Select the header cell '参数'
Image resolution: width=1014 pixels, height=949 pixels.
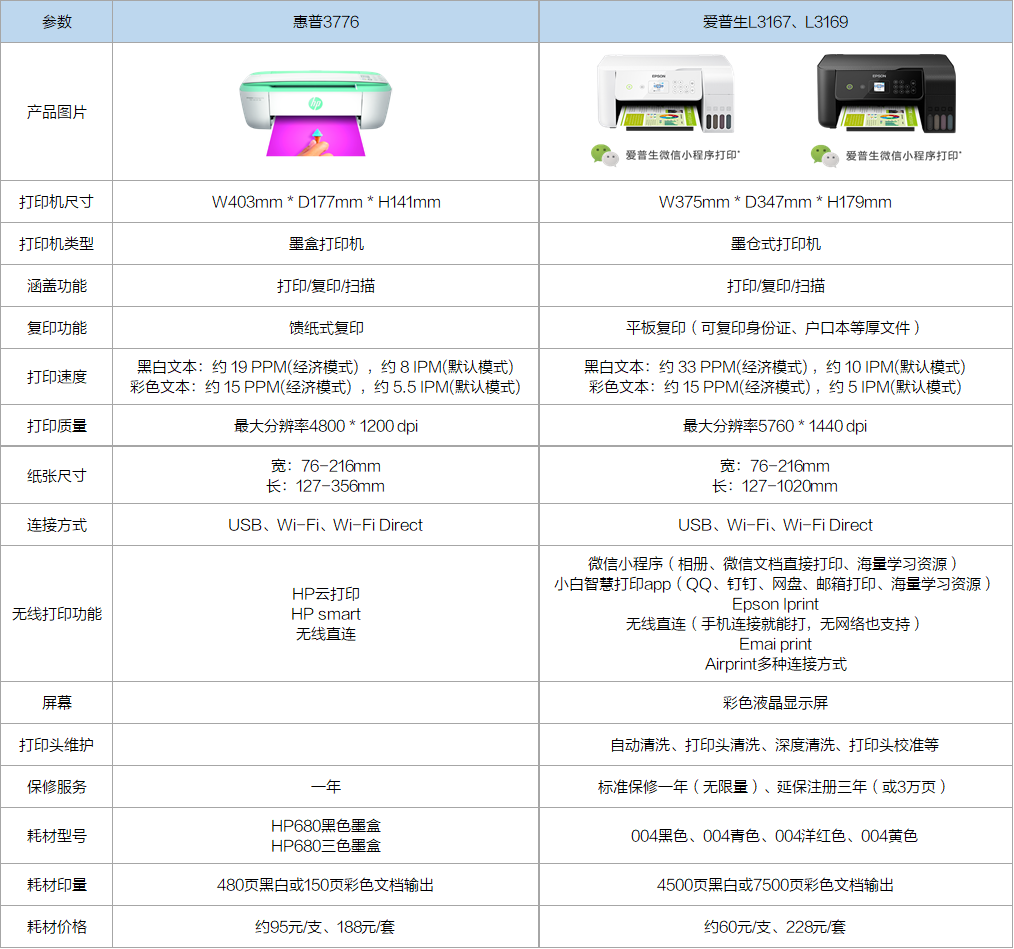(x=56, y=22)
